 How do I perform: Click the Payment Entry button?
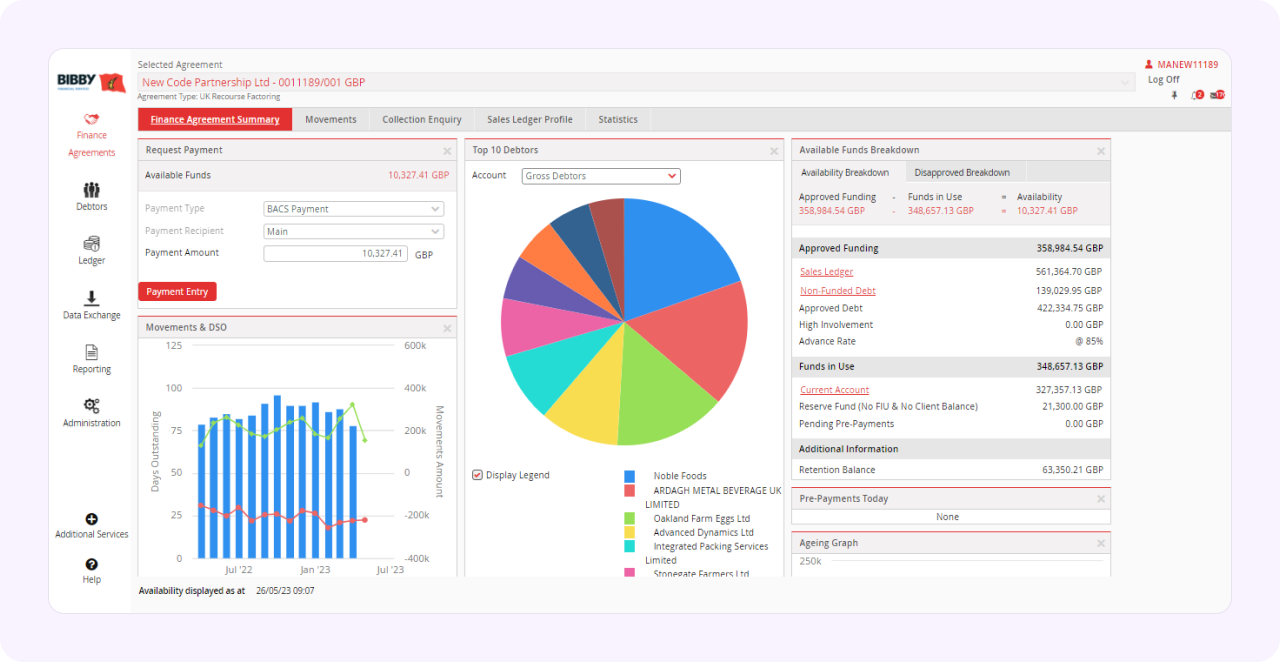click(x=177, y=292)
